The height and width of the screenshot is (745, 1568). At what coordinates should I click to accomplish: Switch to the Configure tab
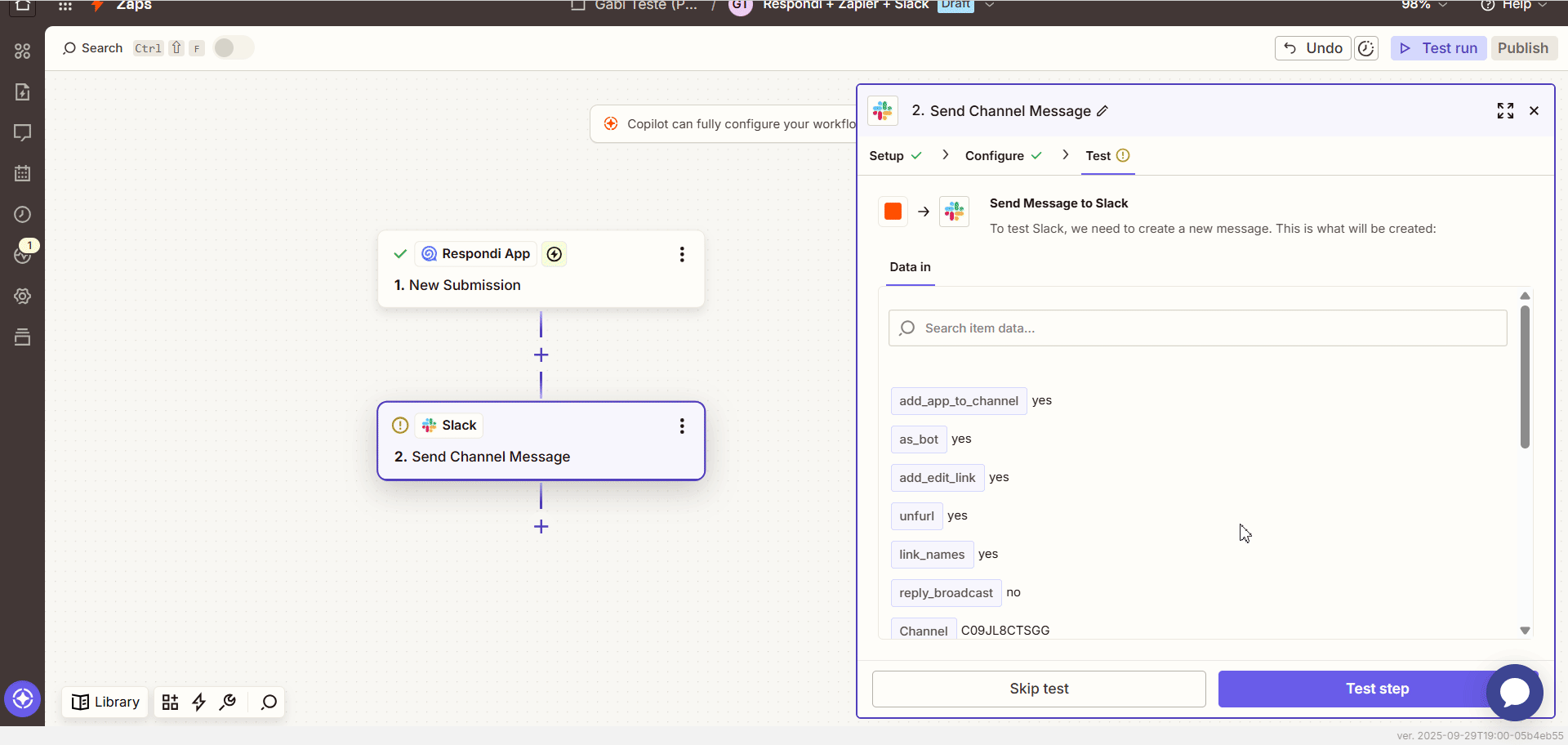point(1004,156)
